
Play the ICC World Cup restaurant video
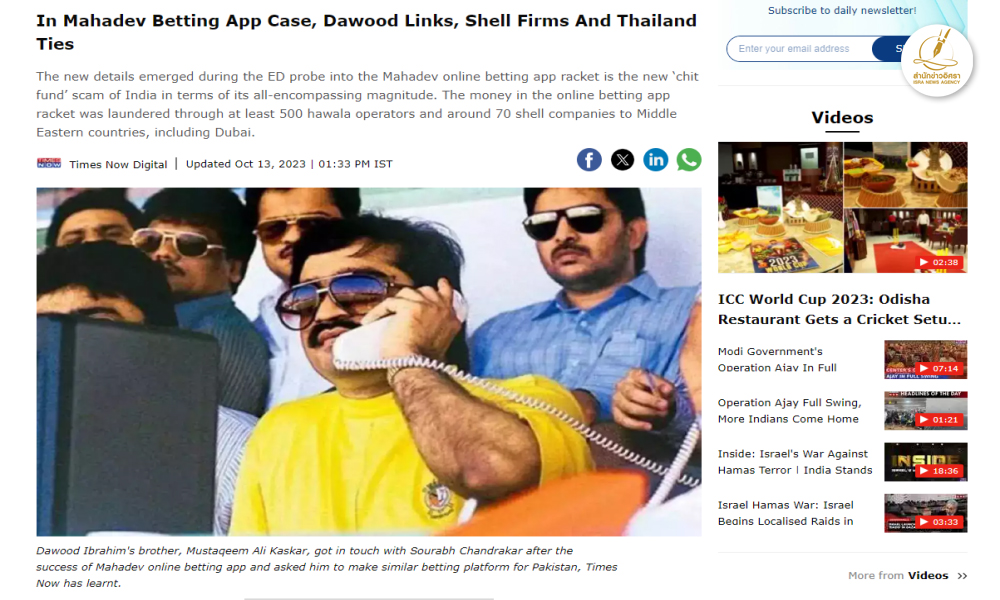click(842, 207)
